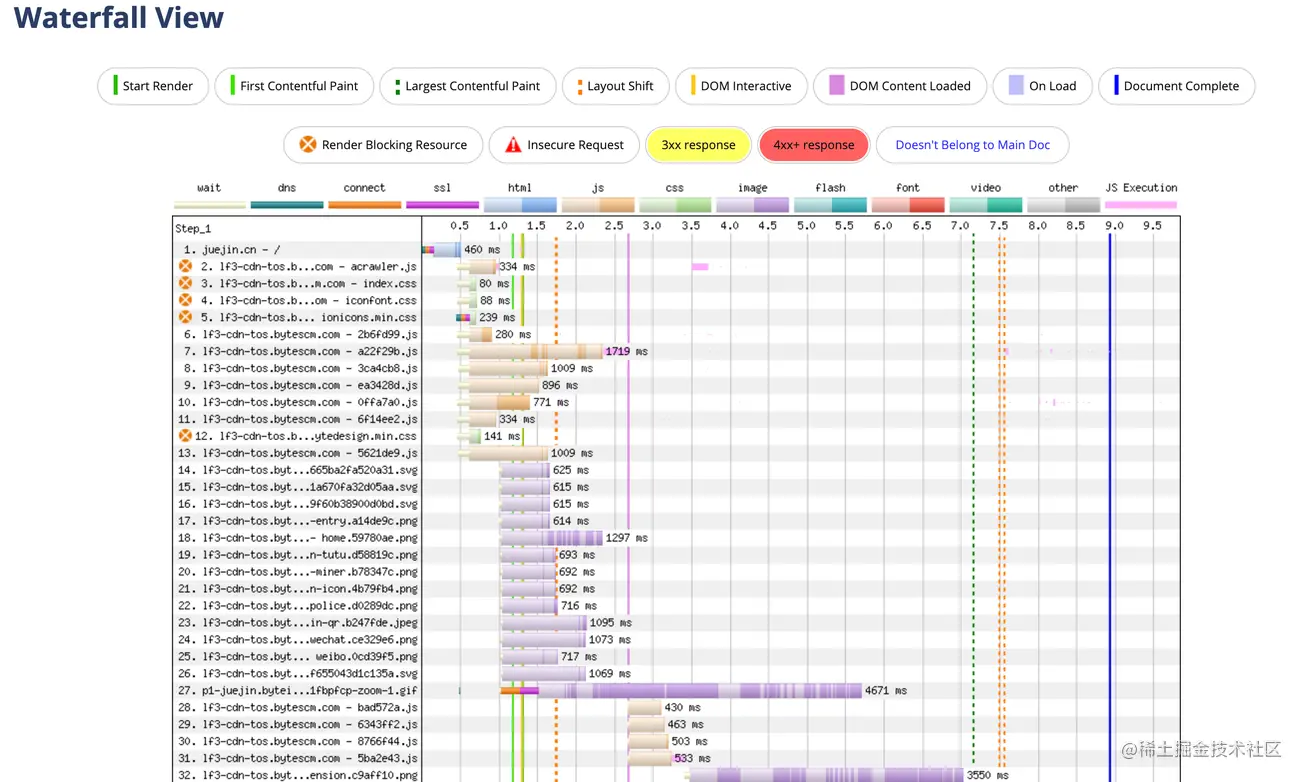Image resolution: width=1304 pixels, height=782 pixels.
Task: Click the ssl color key bar
Action: coord(442,205)
